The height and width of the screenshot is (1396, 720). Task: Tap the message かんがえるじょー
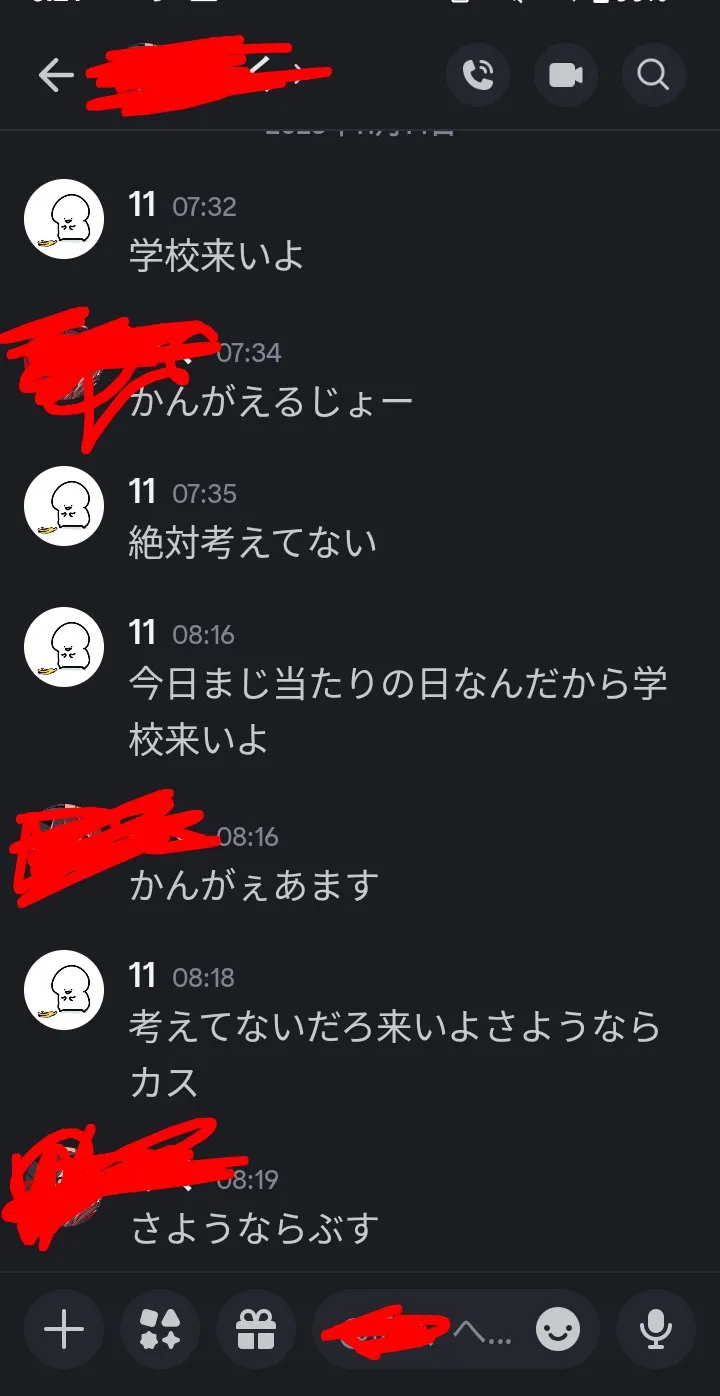coord(271,402)
